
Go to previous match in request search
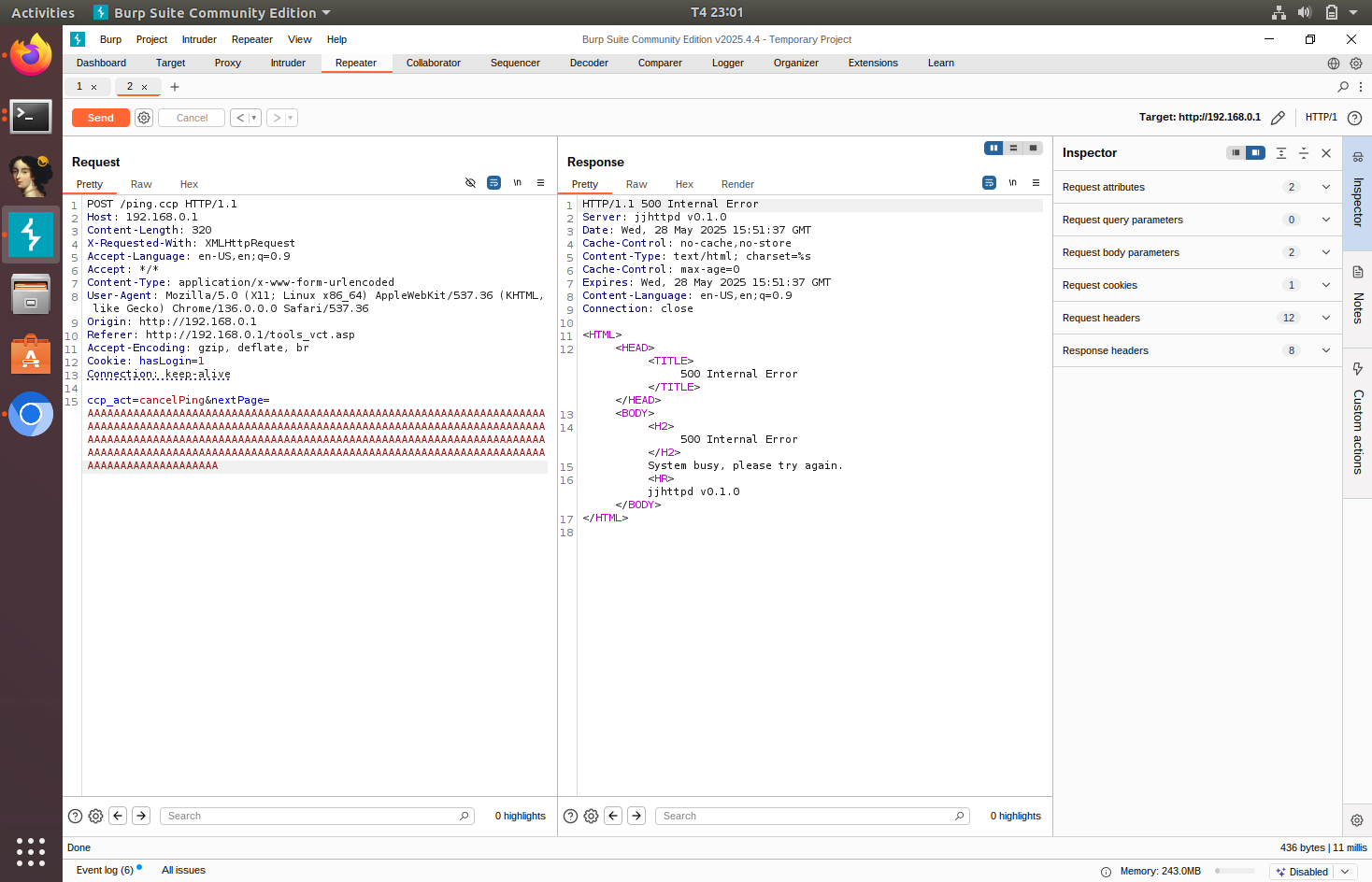pos(118,816)
